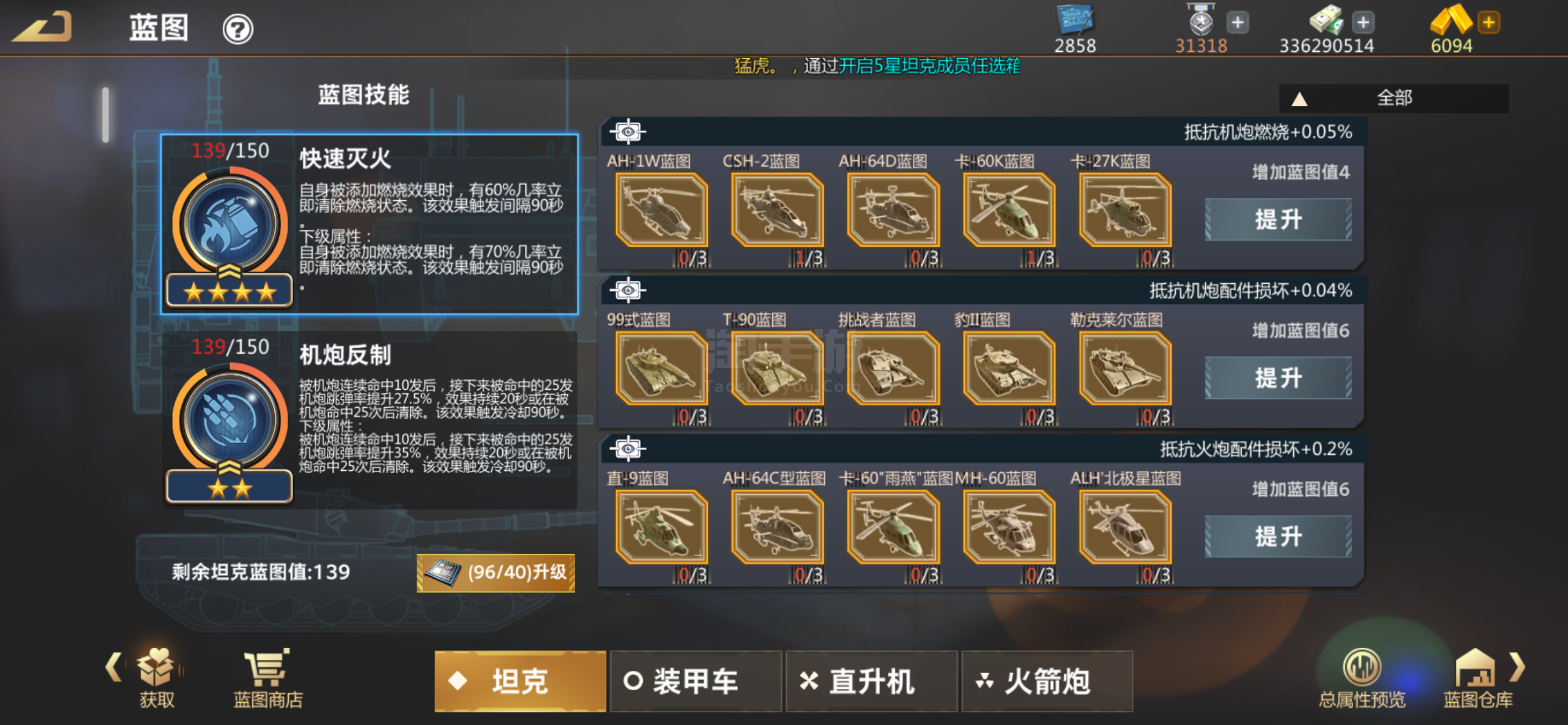Toggle eye icon on 抵抗机炮配件损坏 row
Viewport: 1568px width, 725px height.
tap(627, 290)
